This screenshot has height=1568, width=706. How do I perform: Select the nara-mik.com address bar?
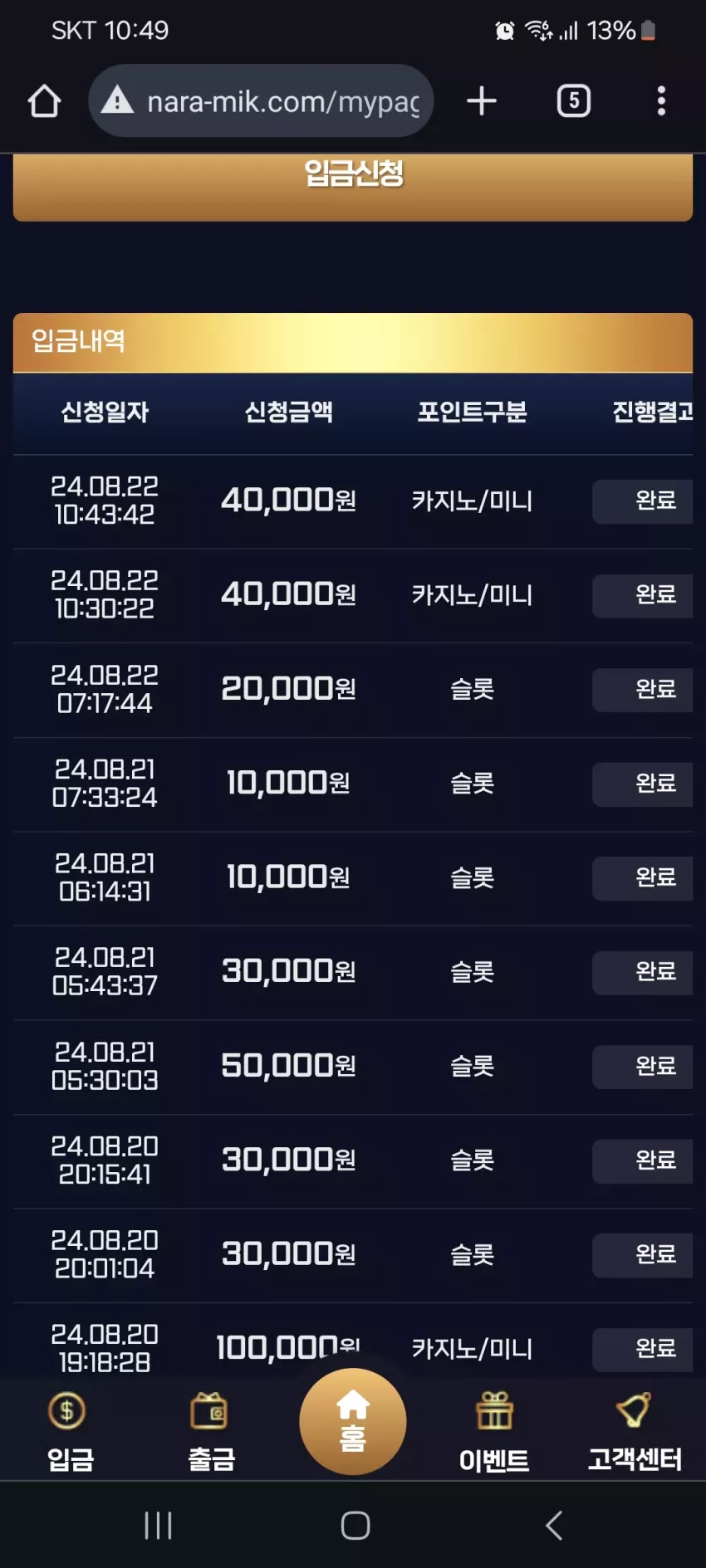(x=261, y=101)
